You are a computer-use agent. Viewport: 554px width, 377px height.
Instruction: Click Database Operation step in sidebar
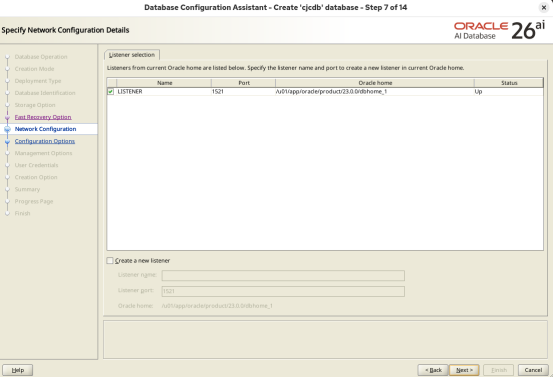(x=41, y=57)
